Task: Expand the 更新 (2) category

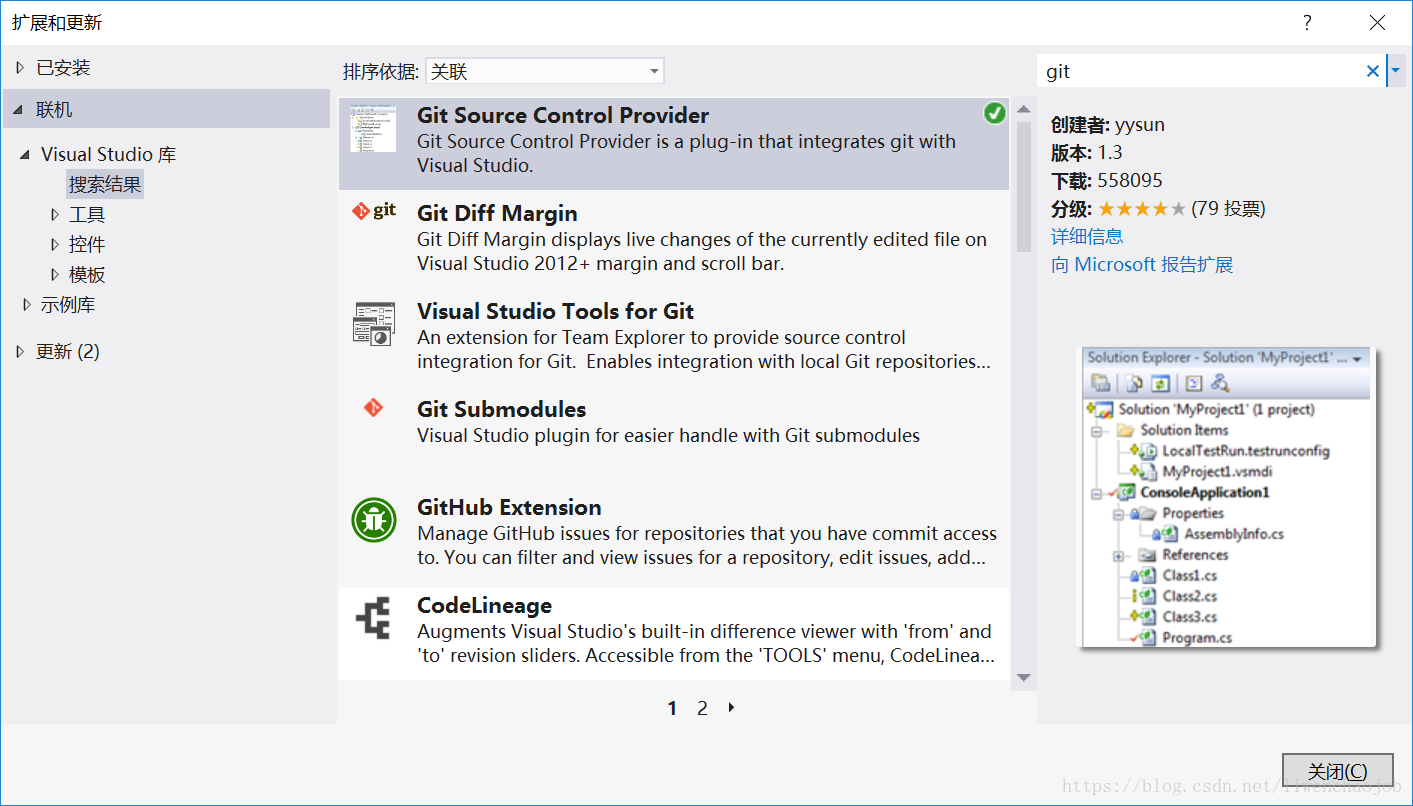Action: [20, 351]
